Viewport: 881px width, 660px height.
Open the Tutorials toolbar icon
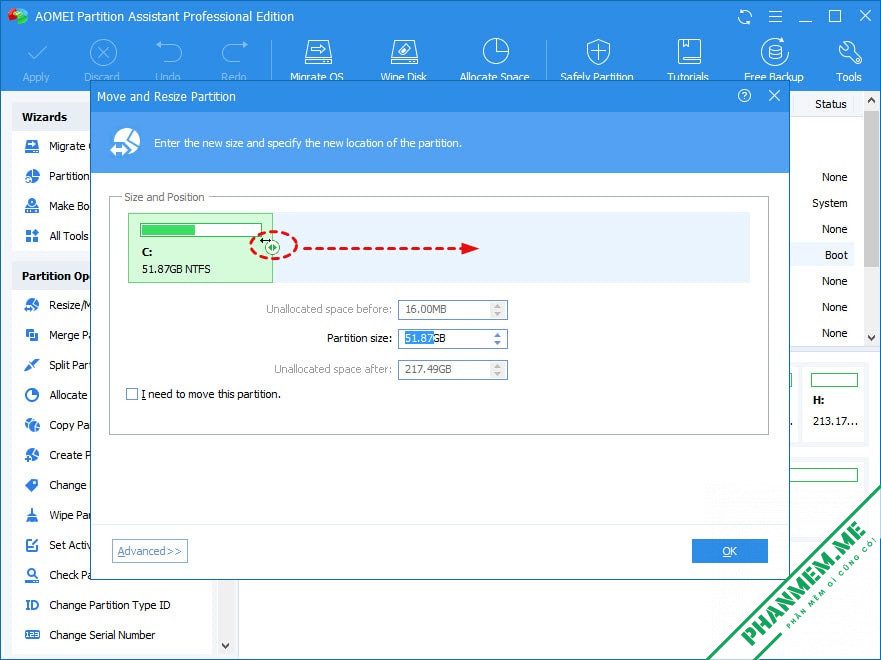click(x=689, y=52)
